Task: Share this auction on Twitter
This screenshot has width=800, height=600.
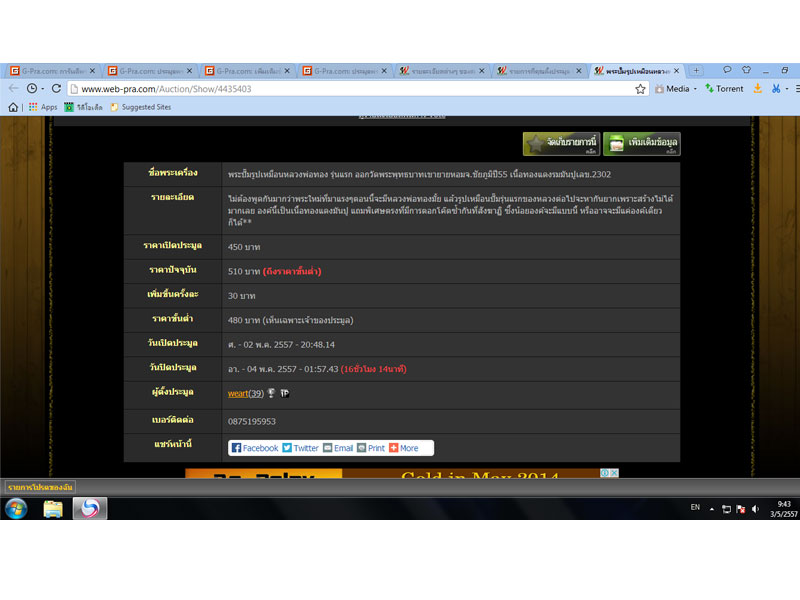Action: coord(300,448)
